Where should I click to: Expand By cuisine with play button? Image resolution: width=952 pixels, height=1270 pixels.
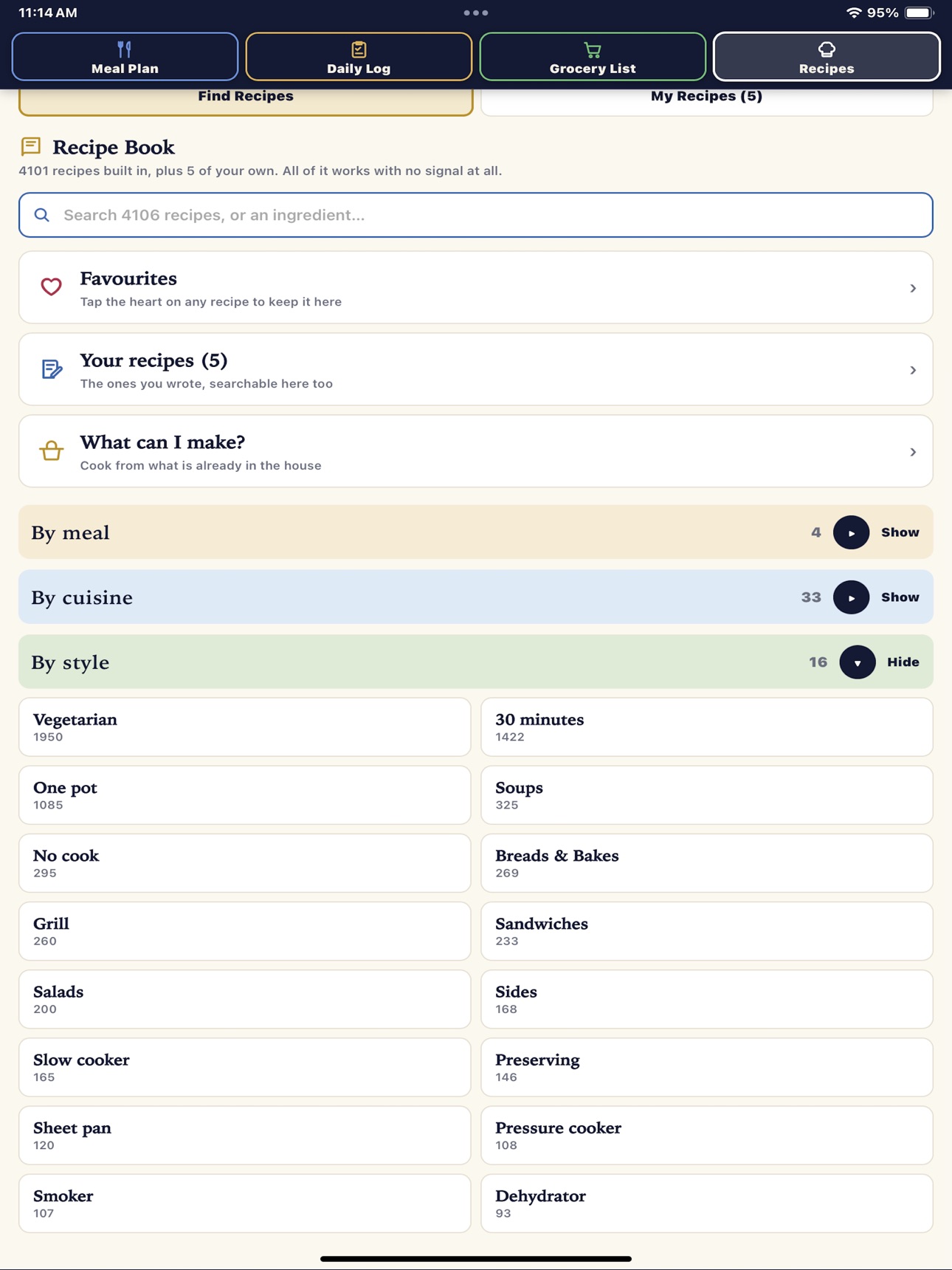tap(851, 597)
